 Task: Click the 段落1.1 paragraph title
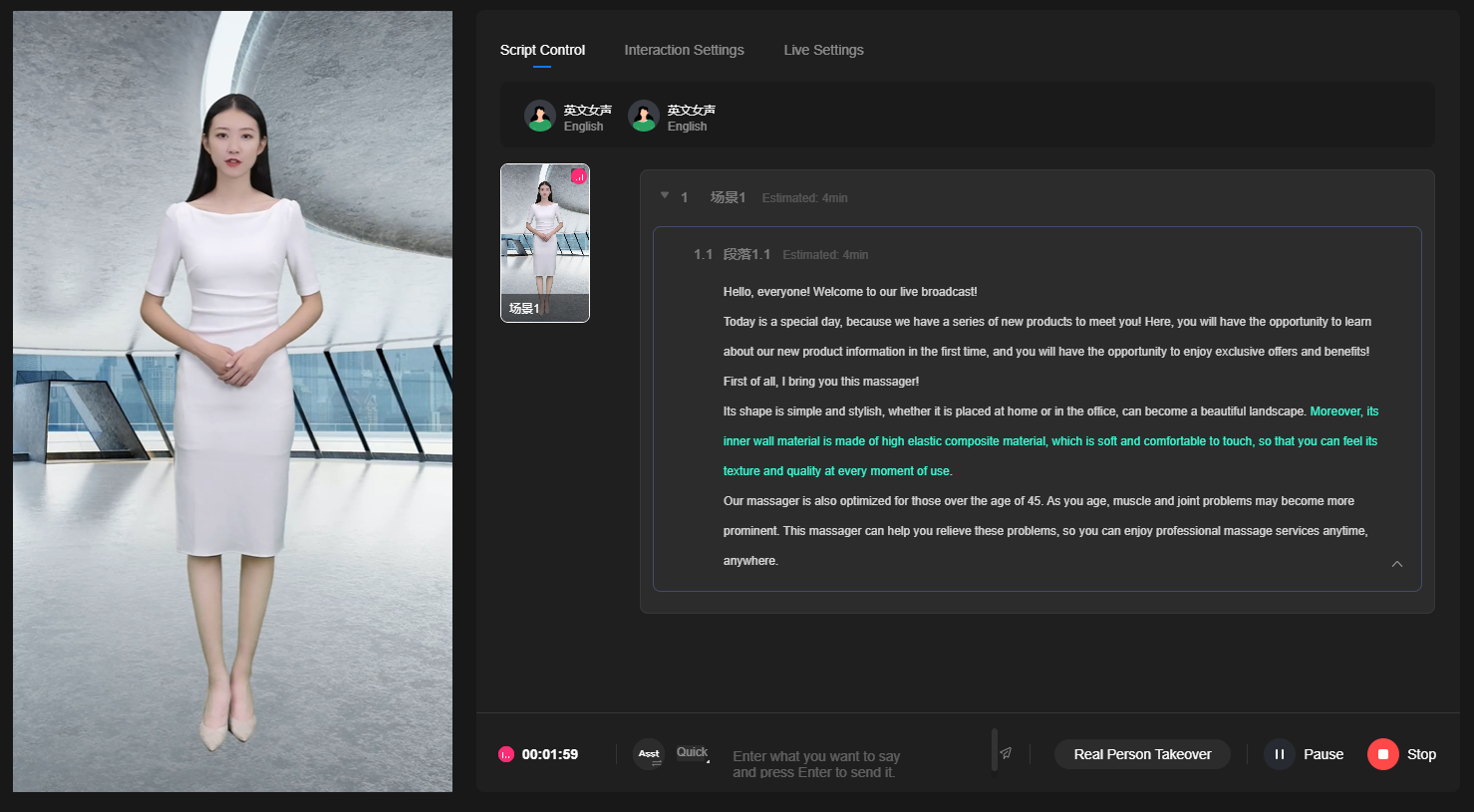(x=746, y=254)
